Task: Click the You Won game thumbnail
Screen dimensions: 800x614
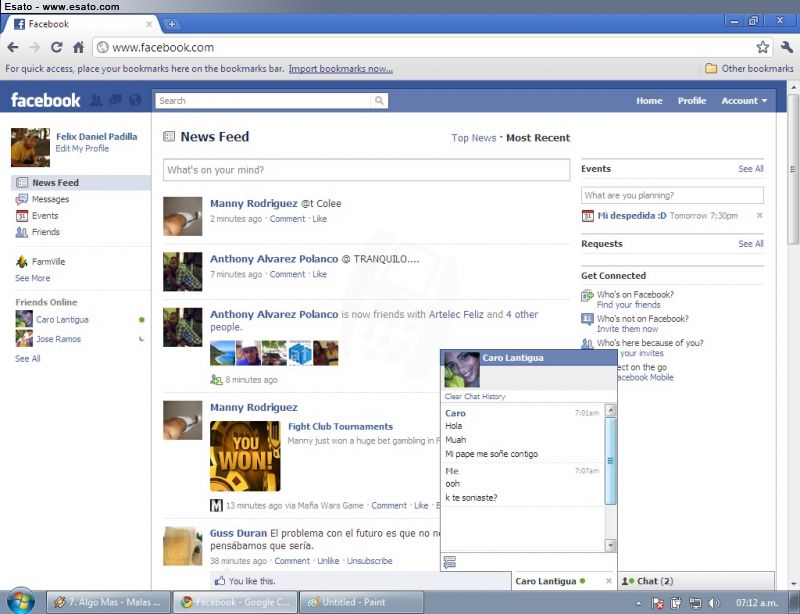Action: click(x=245, y=456)
